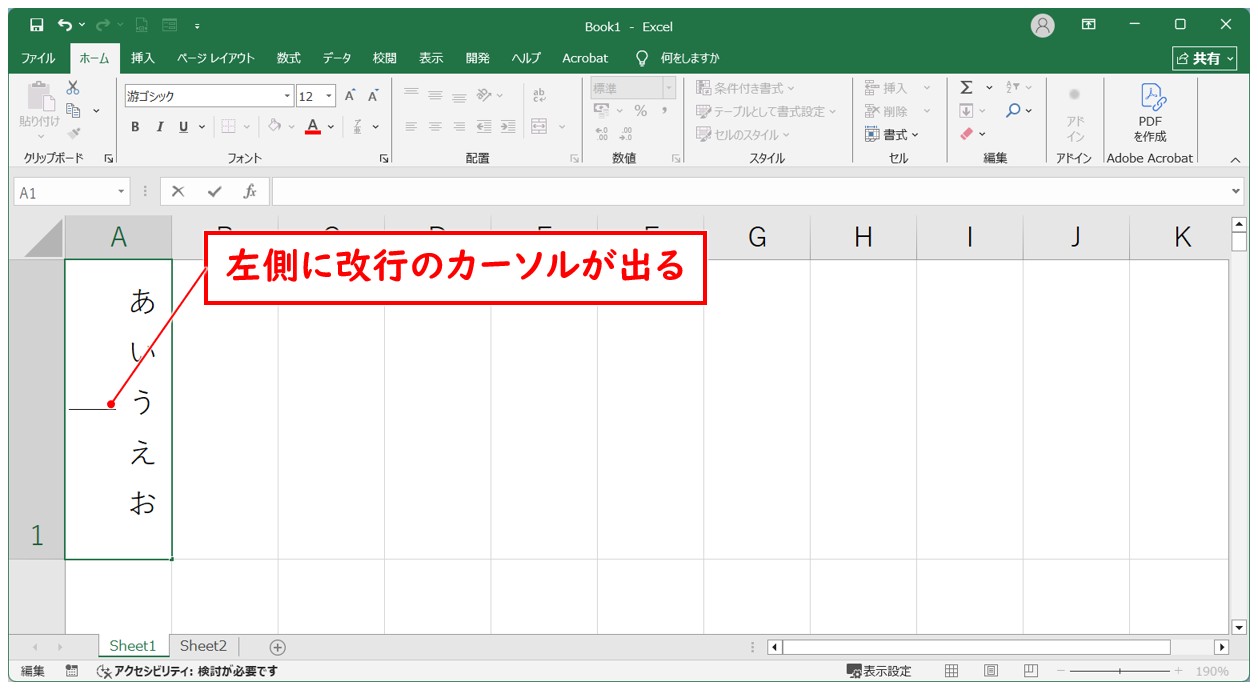This screenshot has height=690, width=1258.
Task: Apply middle vertical alignment
Action: point(435,96)
